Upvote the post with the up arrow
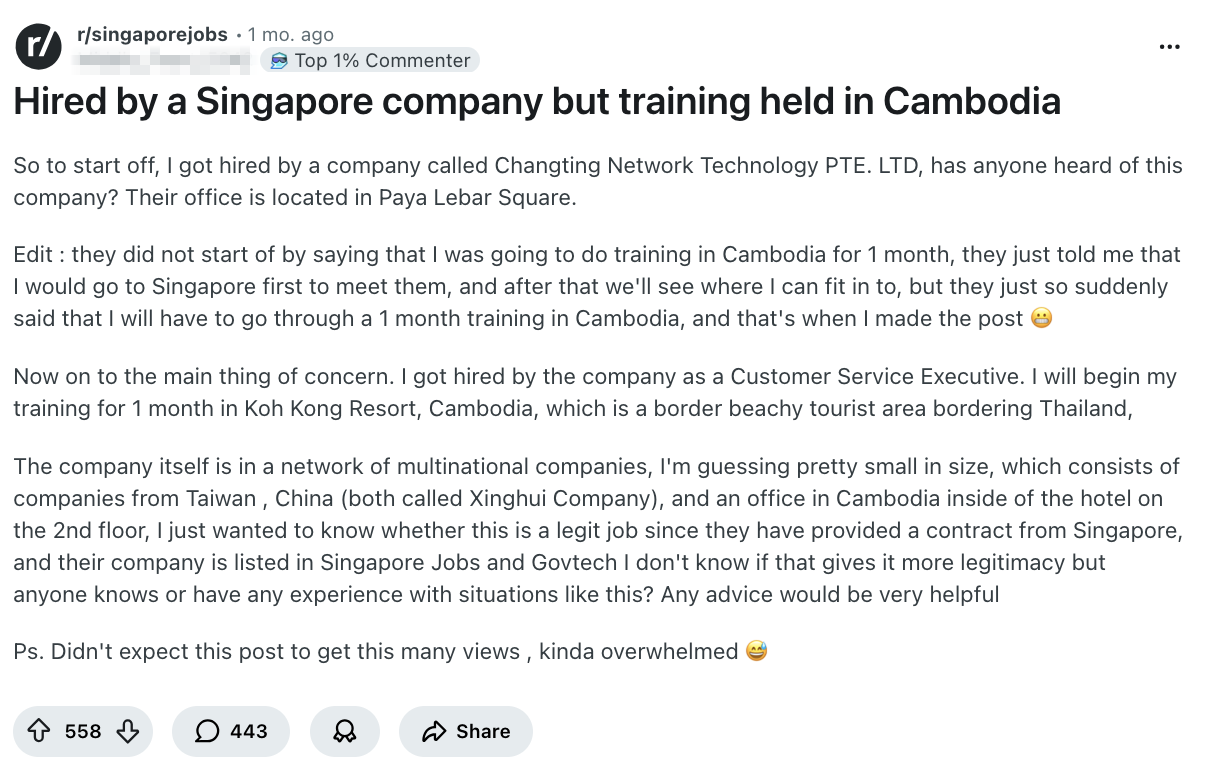 click(39, 731)
